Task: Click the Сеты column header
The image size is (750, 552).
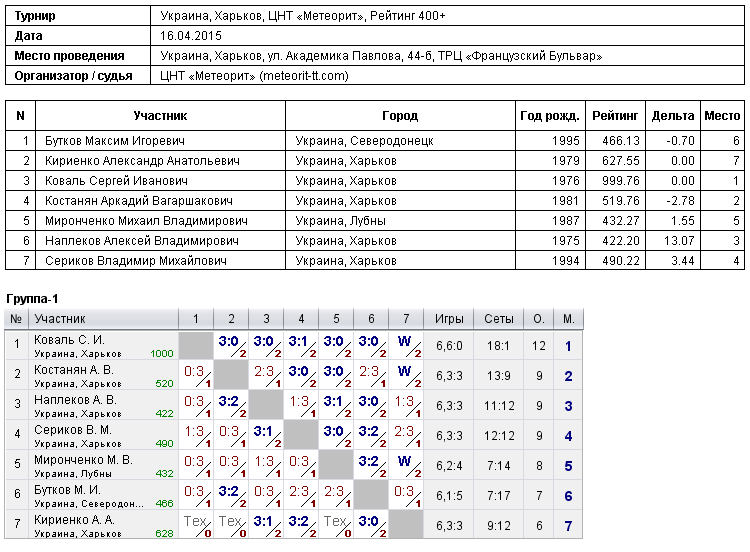Action: click(x=498, y=319)
